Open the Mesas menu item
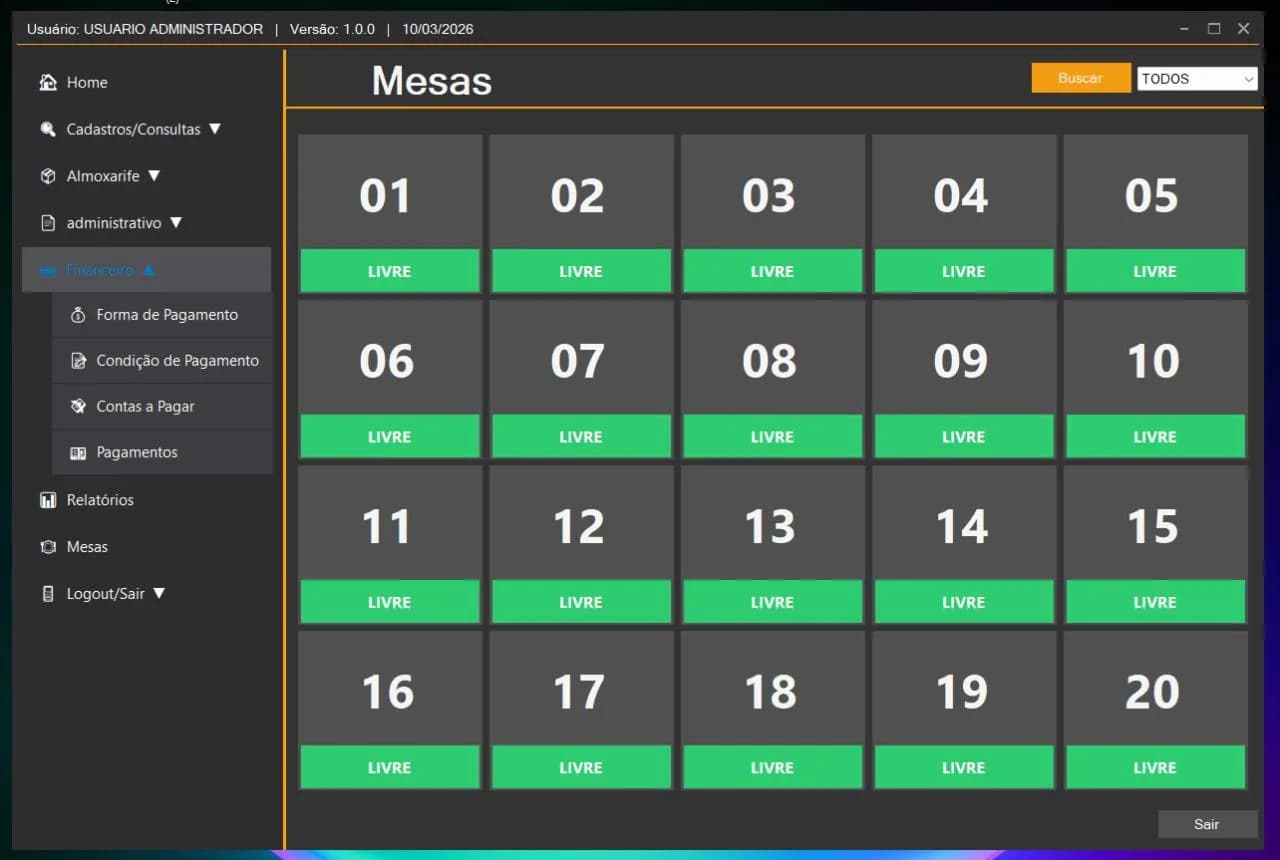The width and height of the screenshot is (1280, 860). tap(87, 547)
